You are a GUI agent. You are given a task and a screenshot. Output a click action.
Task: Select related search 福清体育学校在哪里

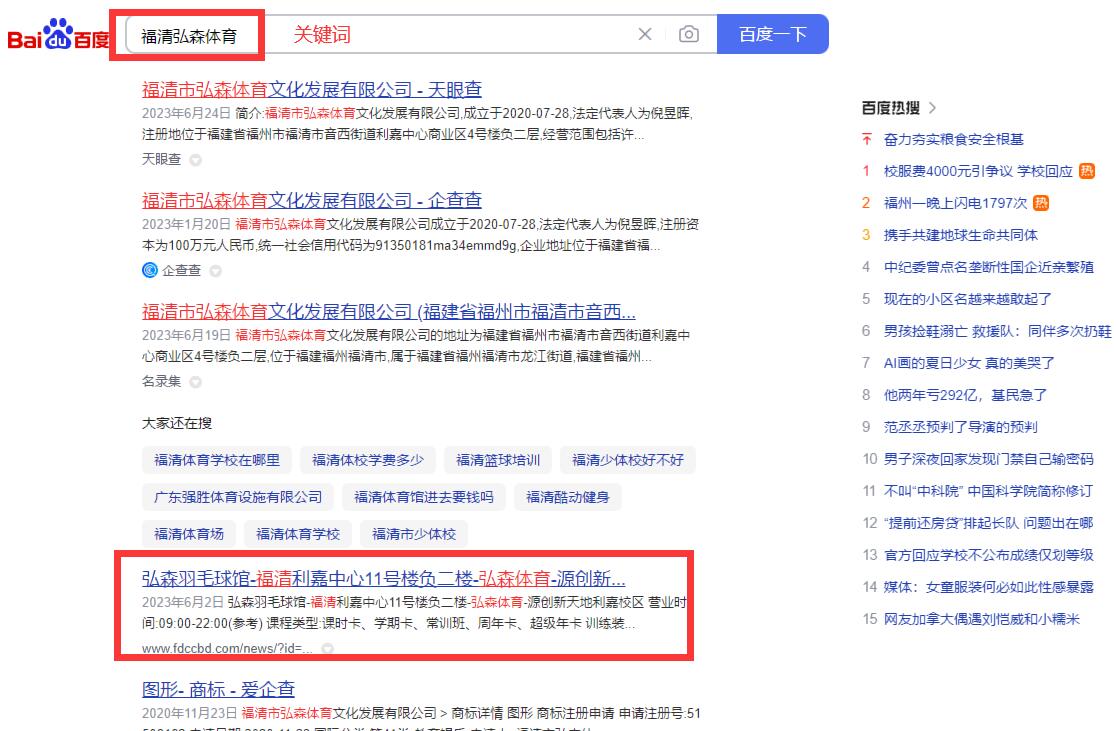pyautogui.click(x=216, y=460)
